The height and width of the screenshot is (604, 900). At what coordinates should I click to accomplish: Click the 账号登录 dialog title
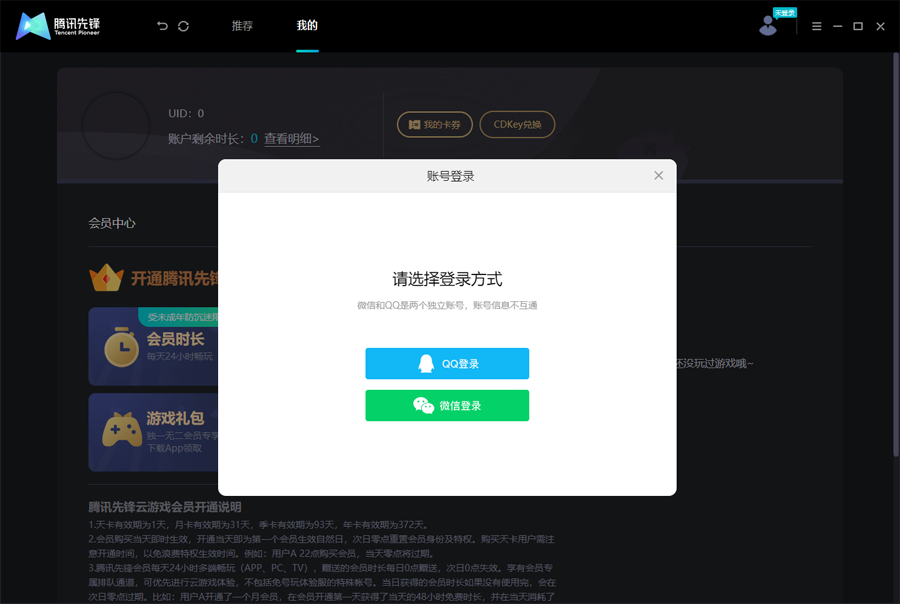(x=451, y=176)
